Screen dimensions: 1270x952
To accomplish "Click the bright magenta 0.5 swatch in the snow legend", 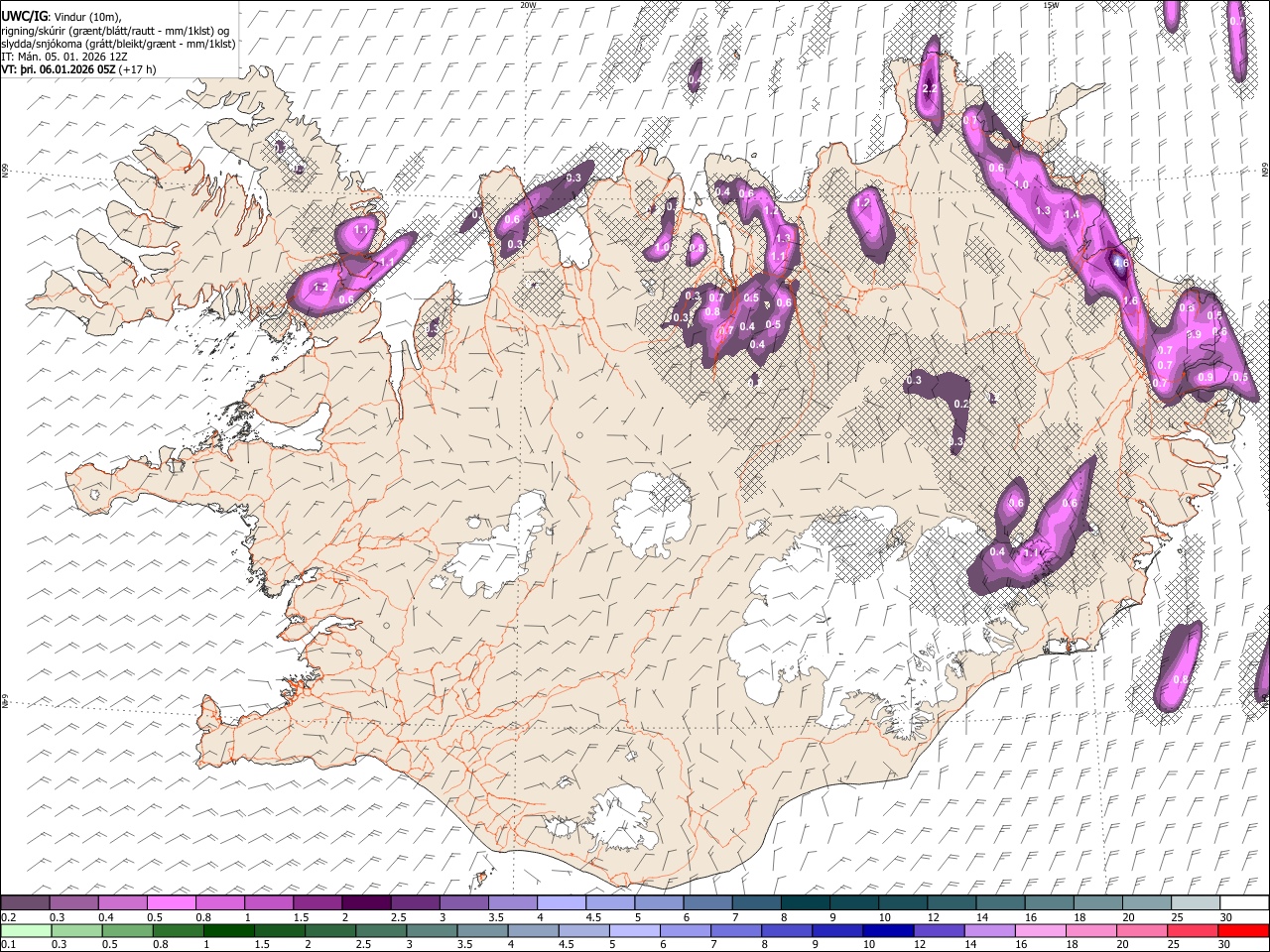I will click(x=171, y=903).
